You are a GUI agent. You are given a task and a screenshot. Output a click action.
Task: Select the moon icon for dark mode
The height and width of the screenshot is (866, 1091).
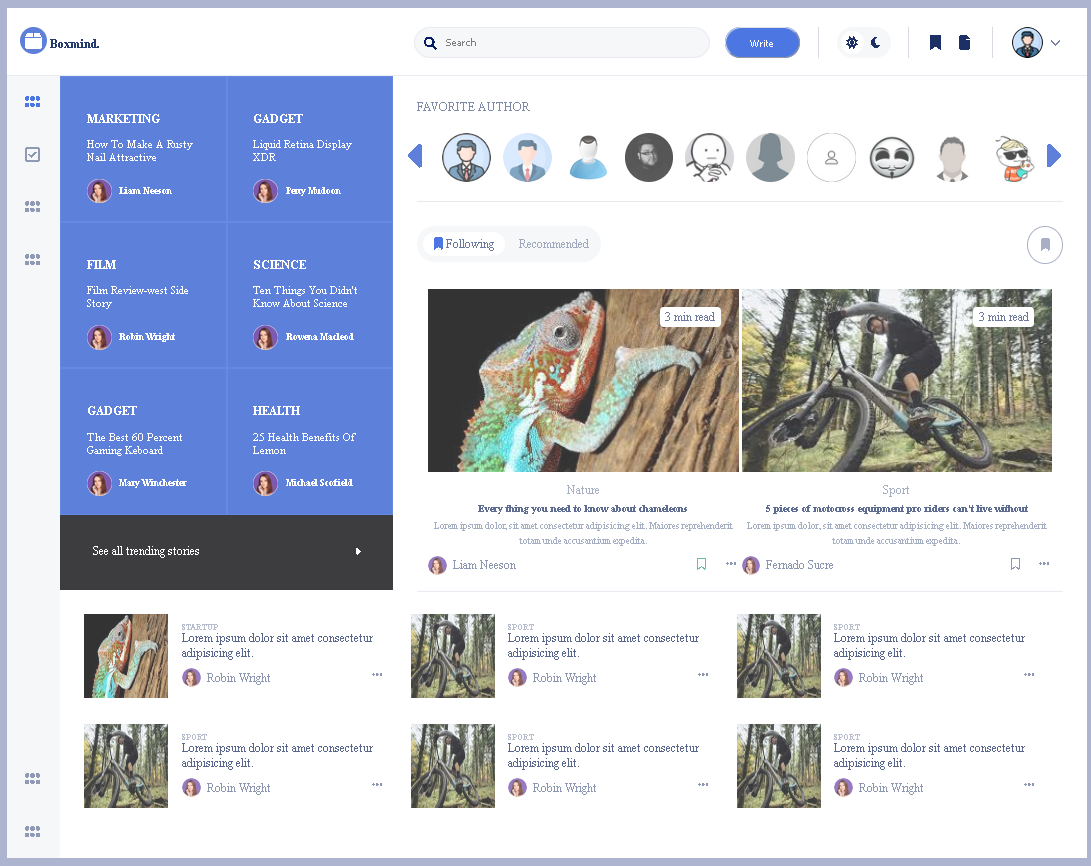coord(873,42)
